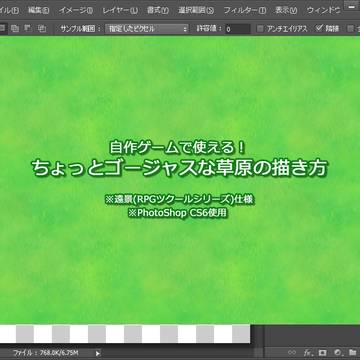The height and width of the screenshot is (360, 360).
Task: Click the new group folder icon
Action: (x=352, y=352)
